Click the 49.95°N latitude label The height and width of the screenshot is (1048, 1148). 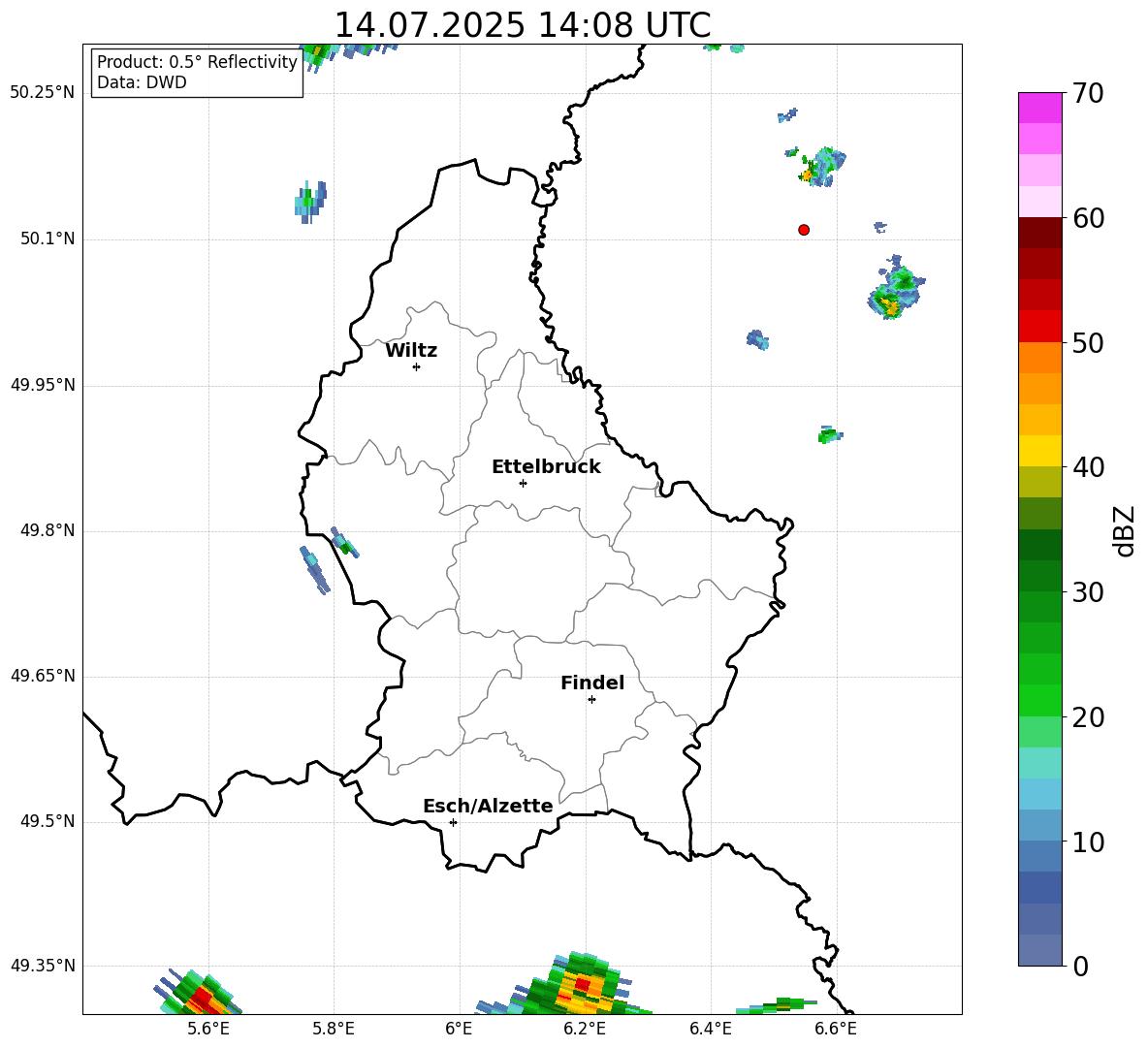click(x=43, y=385)
